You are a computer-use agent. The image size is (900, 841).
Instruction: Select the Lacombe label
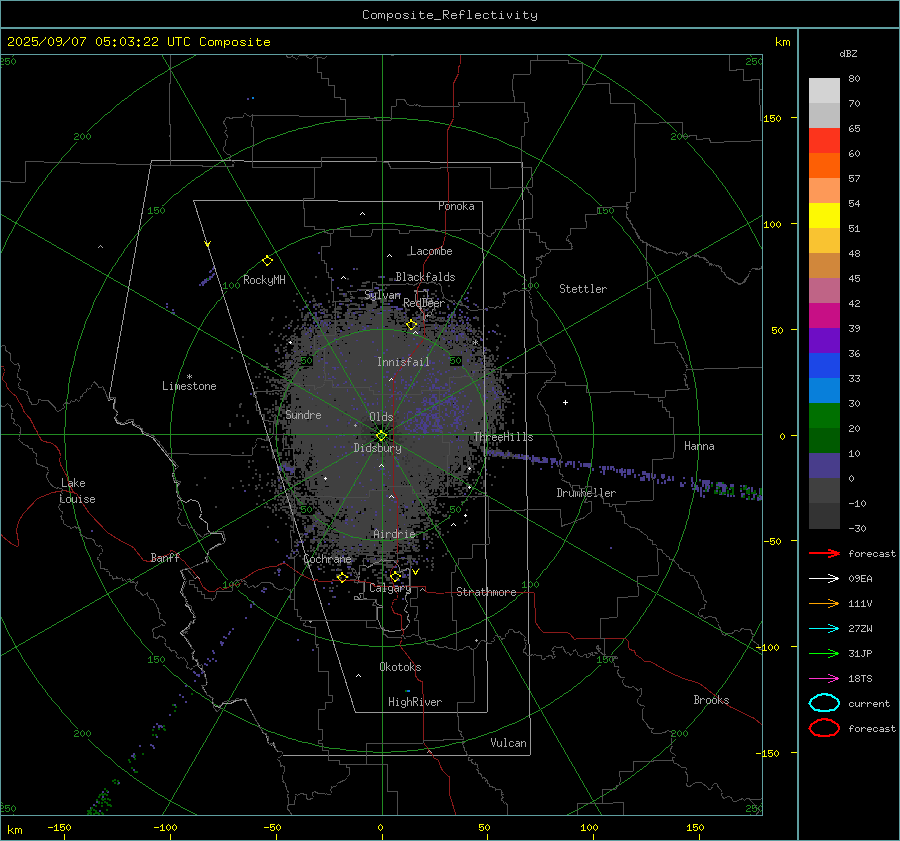(x=431, y=251)
